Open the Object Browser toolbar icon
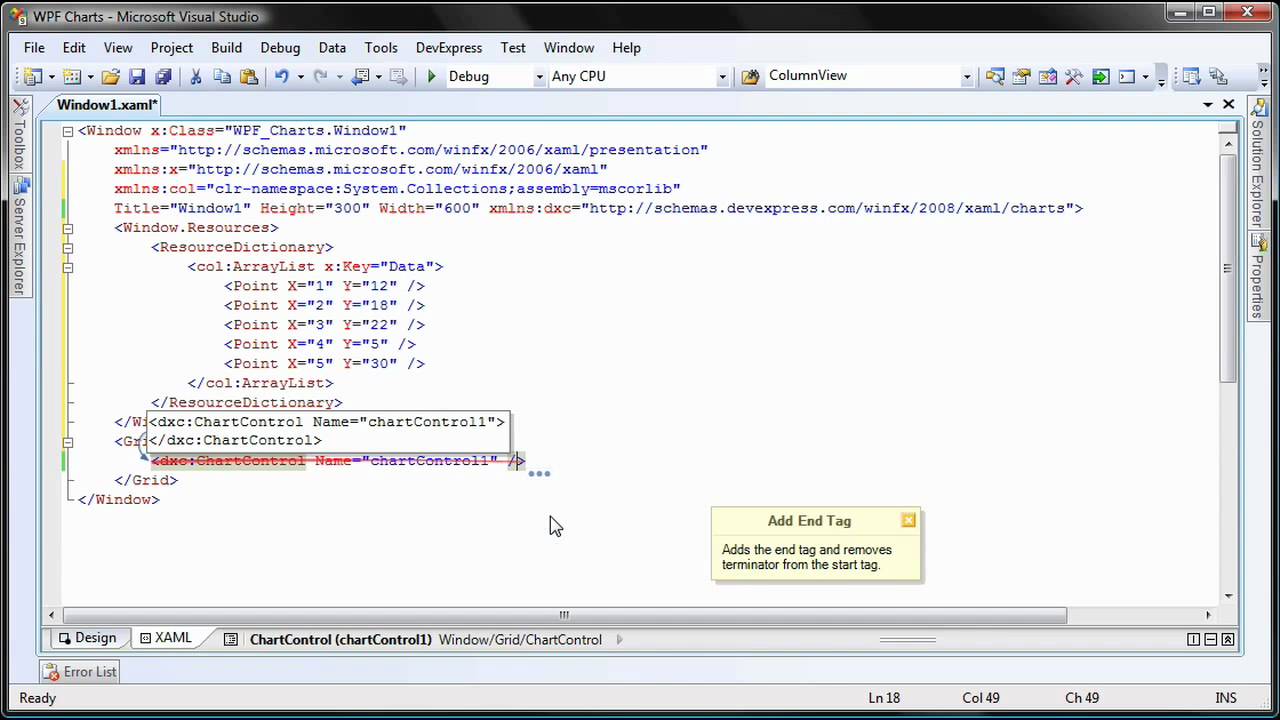This screenshot has width=1280, height=720. [1048, 76]
